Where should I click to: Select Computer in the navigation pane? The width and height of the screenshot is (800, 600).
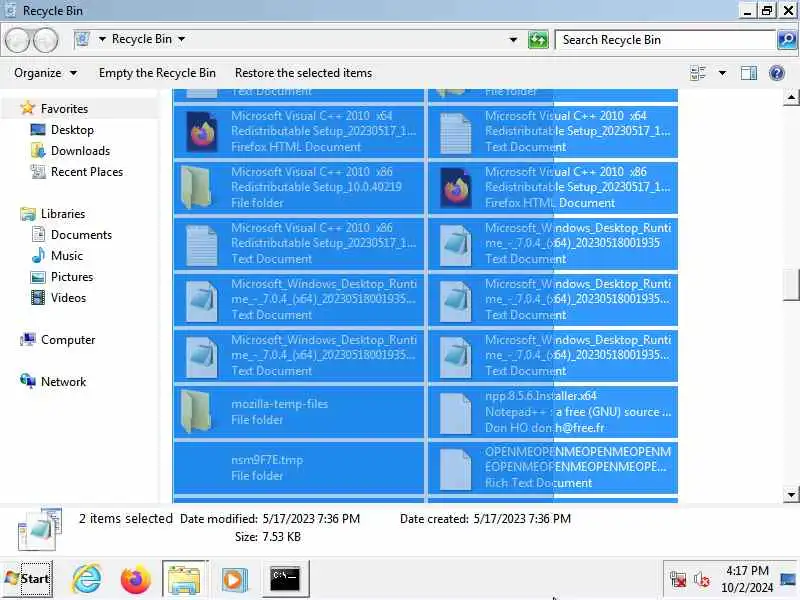68,340
